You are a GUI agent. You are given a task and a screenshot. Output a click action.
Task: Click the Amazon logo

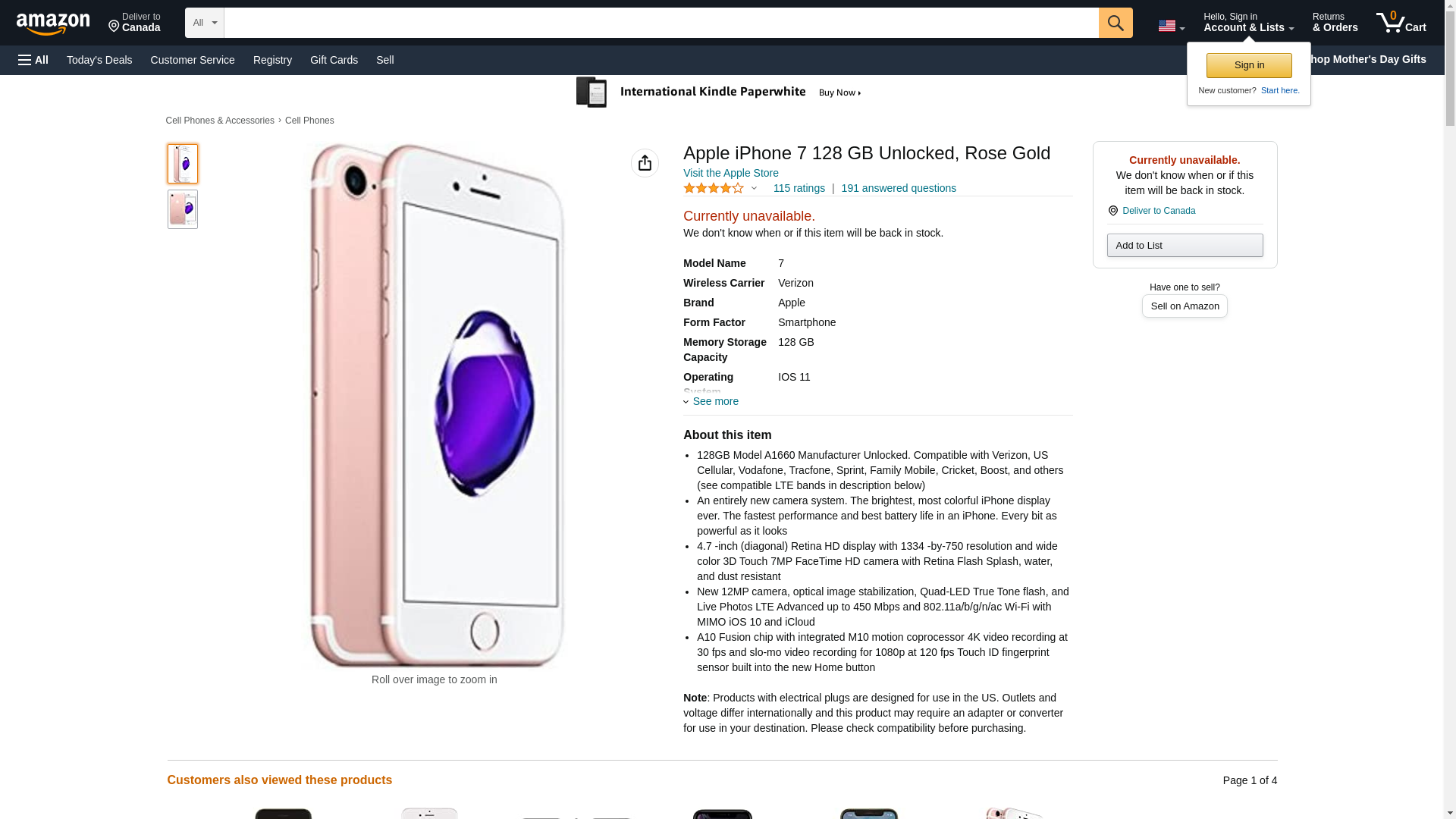(x=53, y=24)
